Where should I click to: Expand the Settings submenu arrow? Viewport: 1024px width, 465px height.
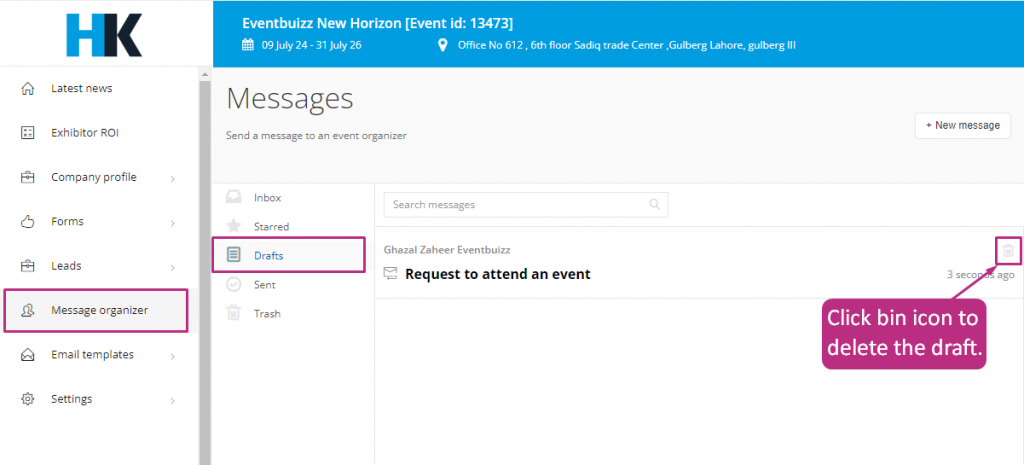[x=172, y=400]
